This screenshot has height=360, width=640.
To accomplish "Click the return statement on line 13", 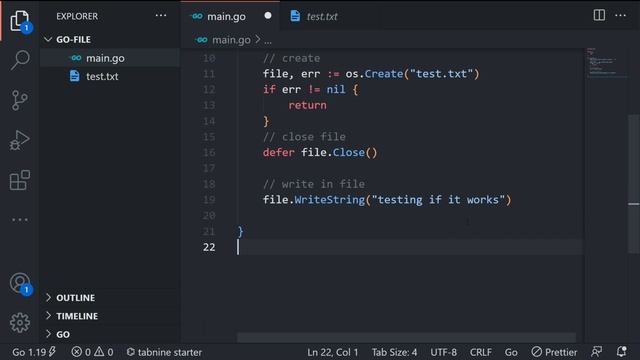I will (307, 105).
